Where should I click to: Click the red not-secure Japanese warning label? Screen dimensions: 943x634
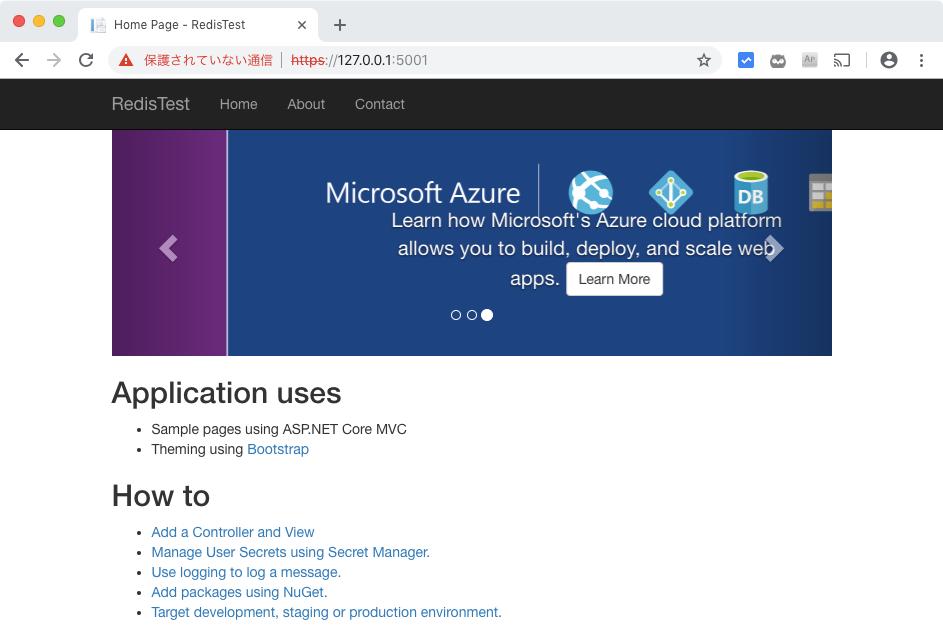click(208, 60)
